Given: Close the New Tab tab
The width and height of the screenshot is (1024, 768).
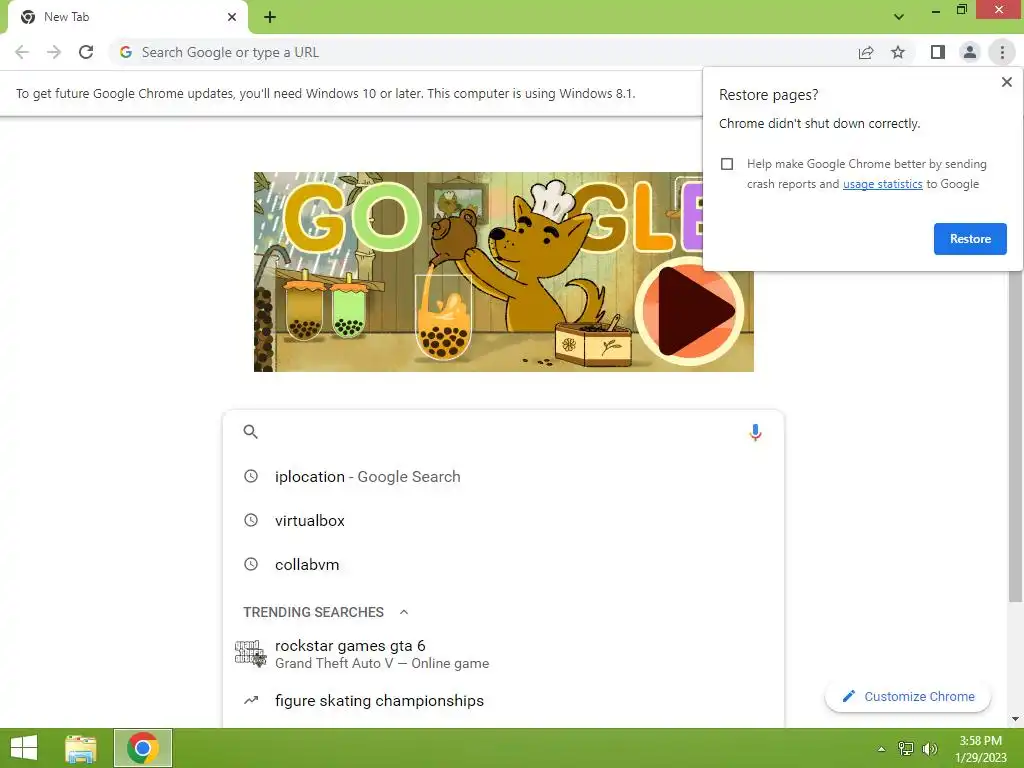Looking at the screenshot, I should click(232, 17).
